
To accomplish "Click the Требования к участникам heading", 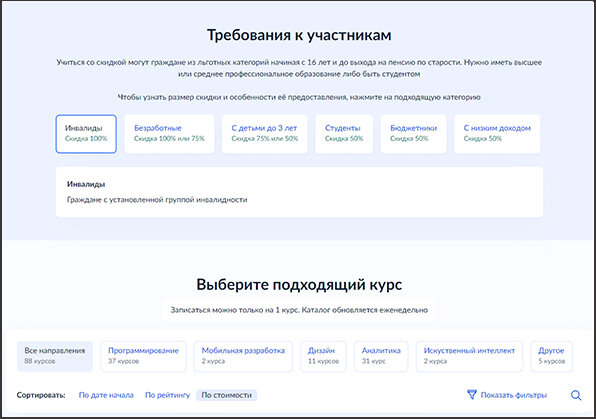I will tap(299, 35).
